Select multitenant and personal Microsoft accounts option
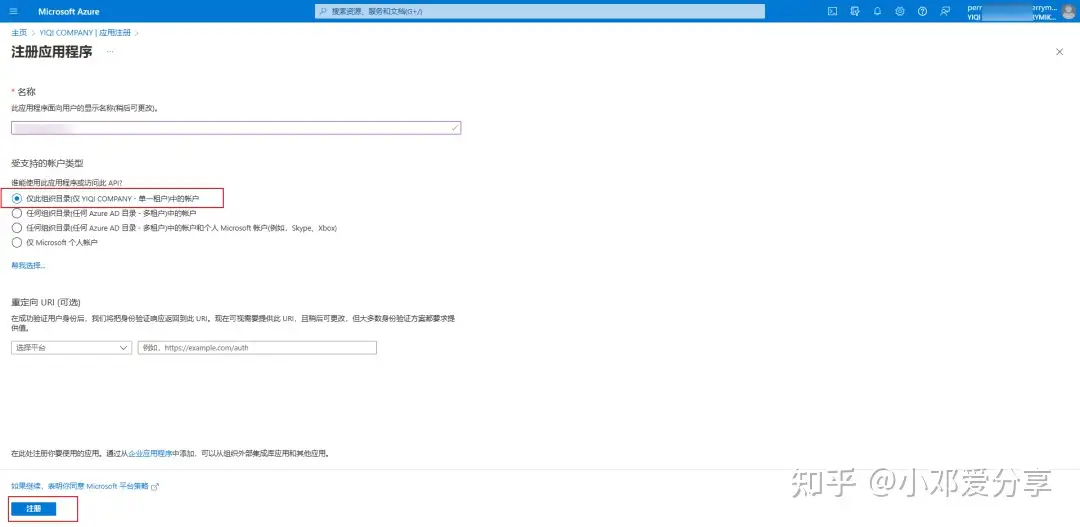This screenshot has height=527, width=1080. (174, 227)
